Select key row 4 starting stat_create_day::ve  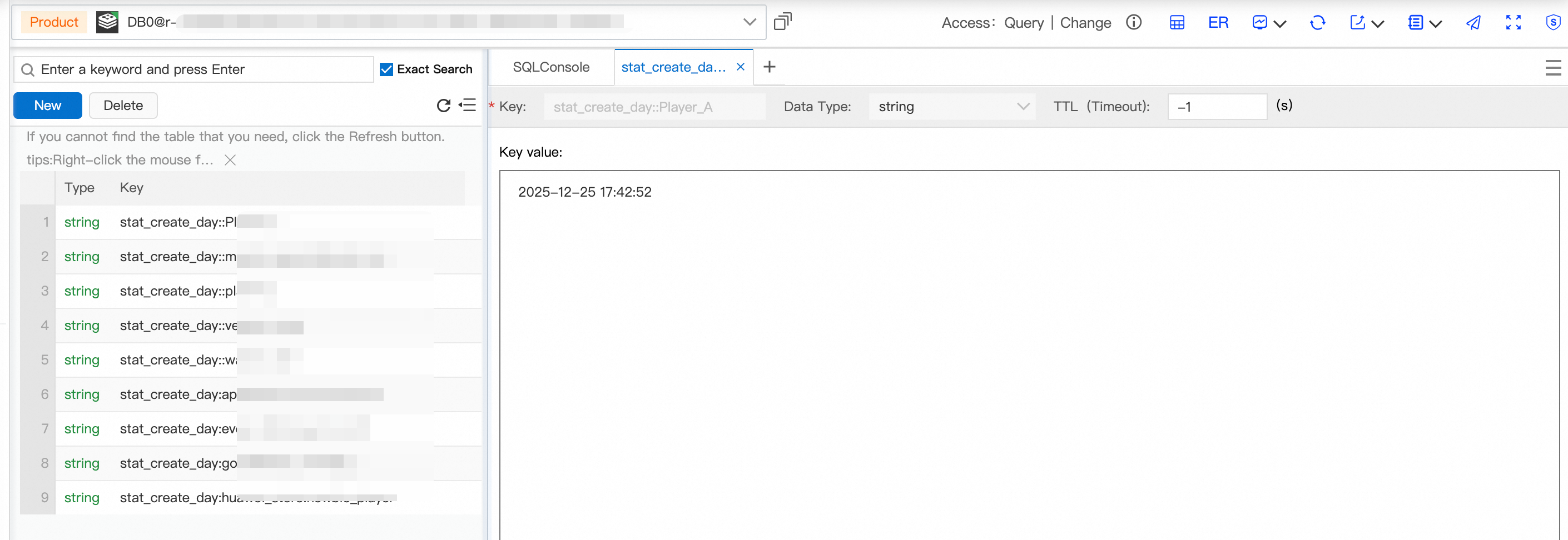click(251, 326)
